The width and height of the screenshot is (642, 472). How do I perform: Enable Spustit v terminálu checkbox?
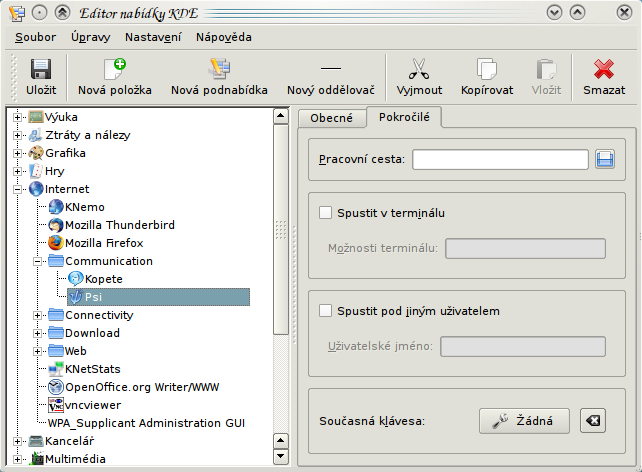(325, 213)
